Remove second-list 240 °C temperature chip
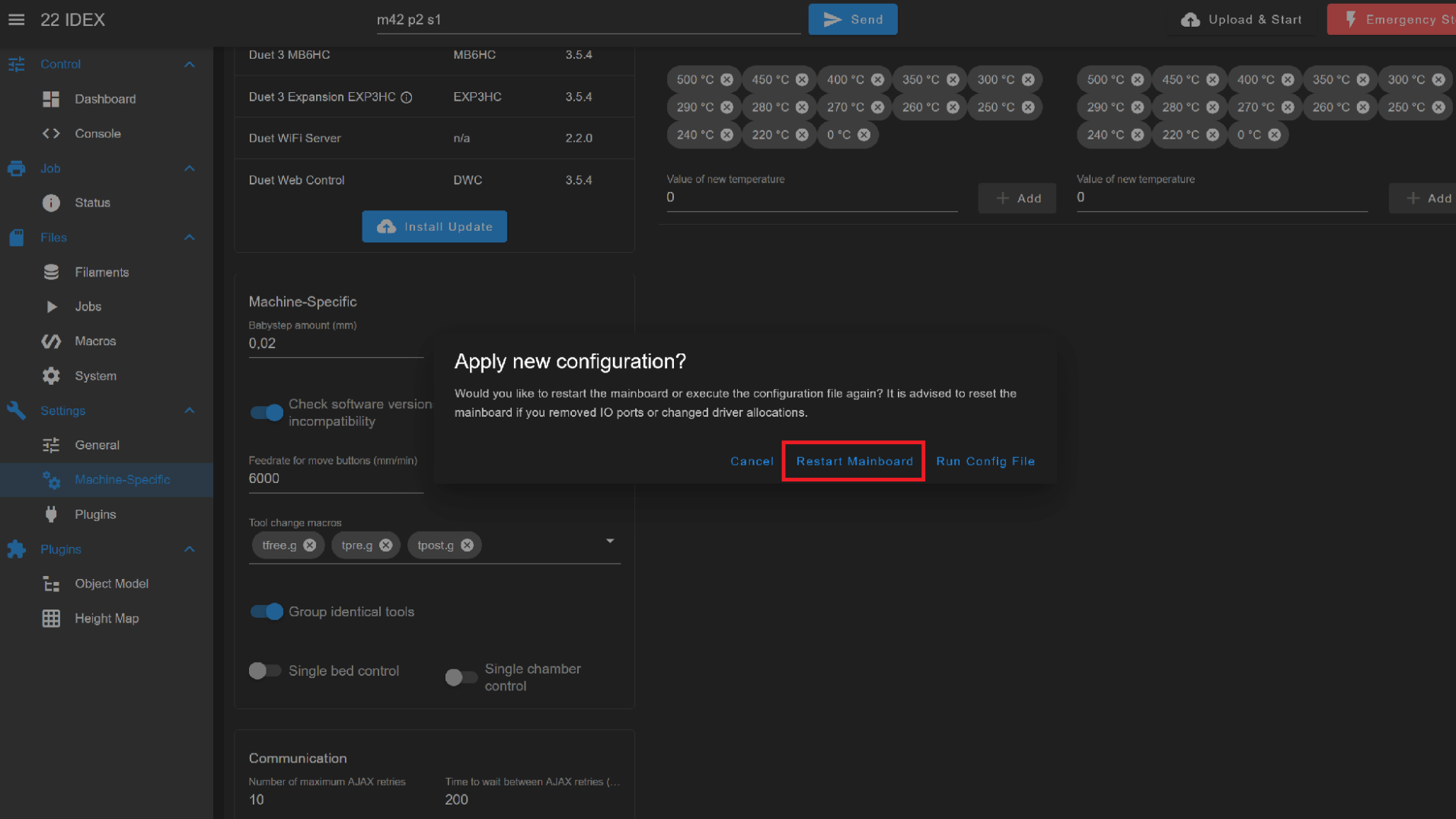 tap(1137, 135)
